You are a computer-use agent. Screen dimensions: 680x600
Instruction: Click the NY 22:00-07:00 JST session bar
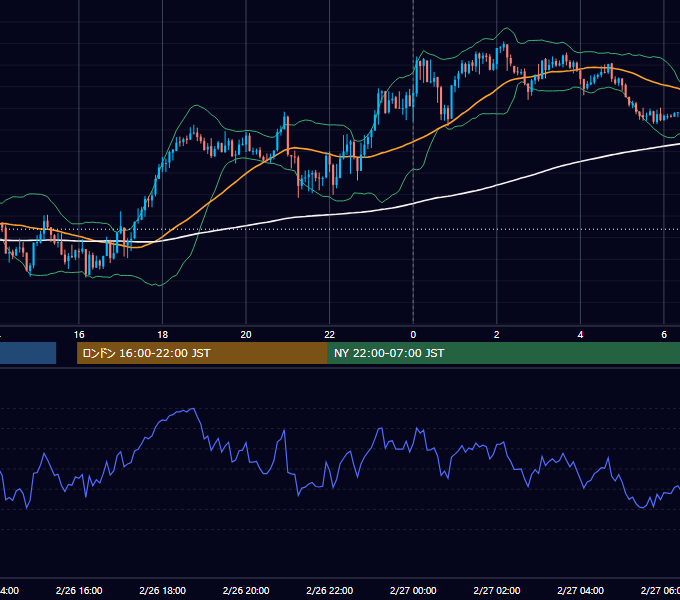(x=503, y=353)
